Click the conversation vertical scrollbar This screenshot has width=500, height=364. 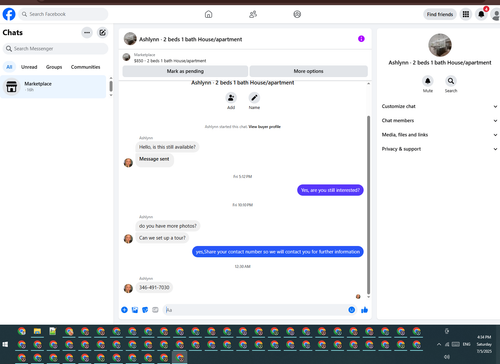click(368, 205)
